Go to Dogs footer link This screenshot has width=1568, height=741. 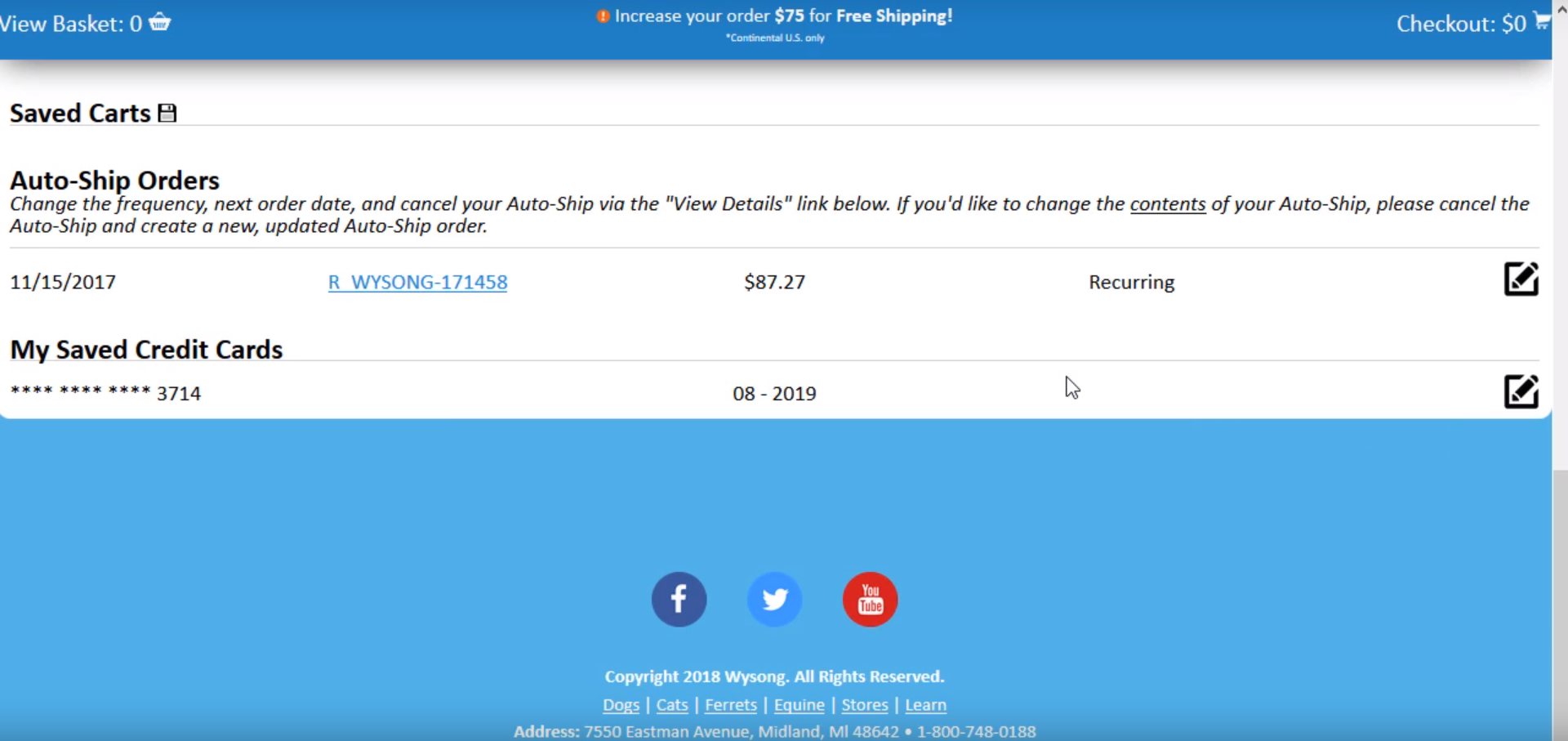point(621,704)
